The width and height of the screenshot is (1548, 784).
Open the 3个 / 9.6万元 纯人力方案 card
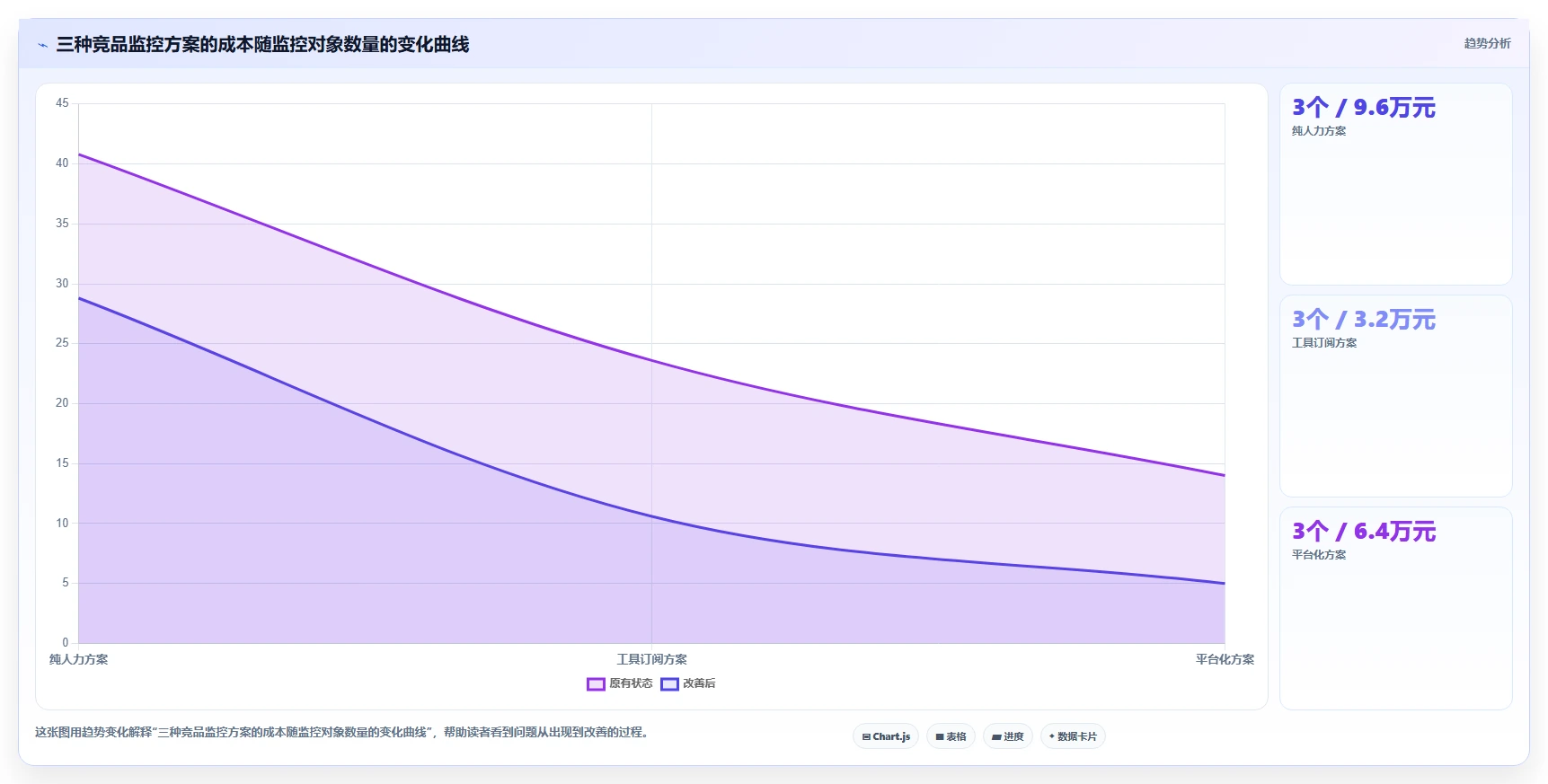point(1395,184)
